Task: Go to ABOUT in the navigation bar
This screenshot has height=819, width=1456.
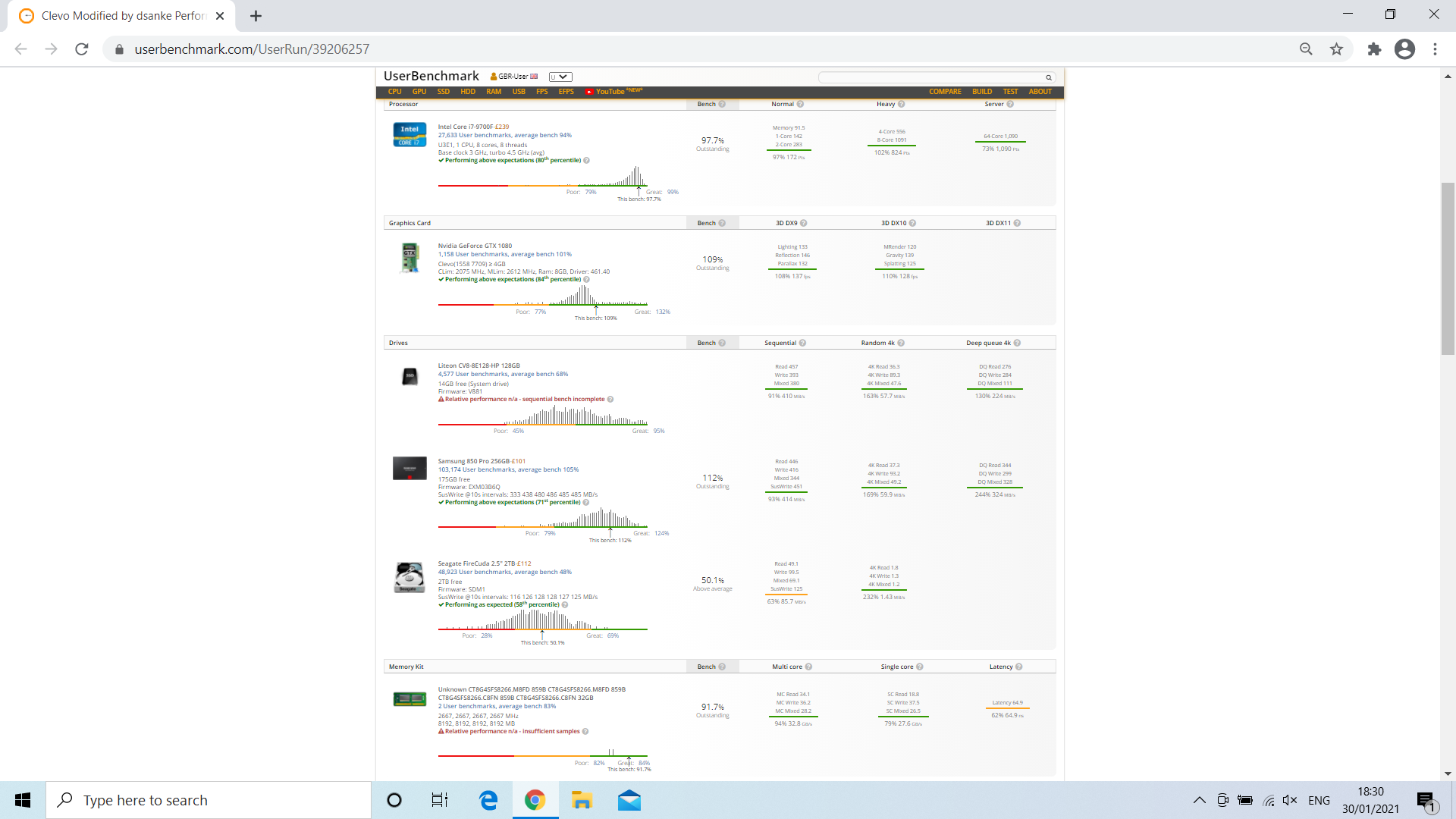Action: 1040,92
